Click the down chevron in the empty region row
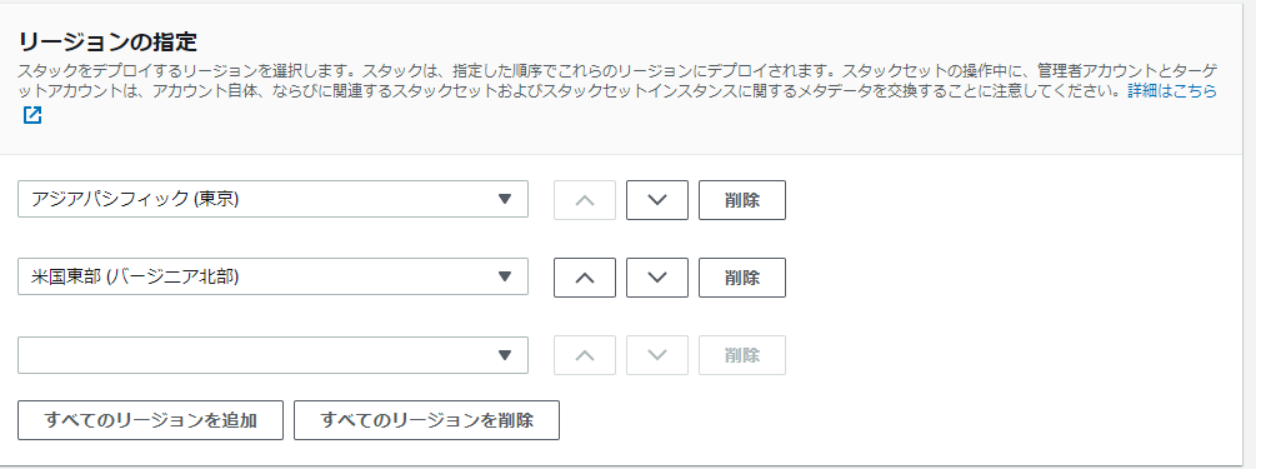This screenshot has height=469, width=1262. [657, 355]
